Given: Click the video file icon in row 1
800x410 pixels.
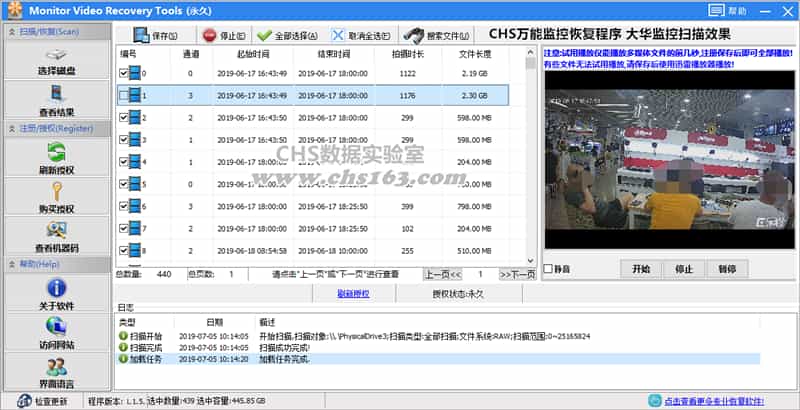Looking at the screenshot, I should point(135,95).
